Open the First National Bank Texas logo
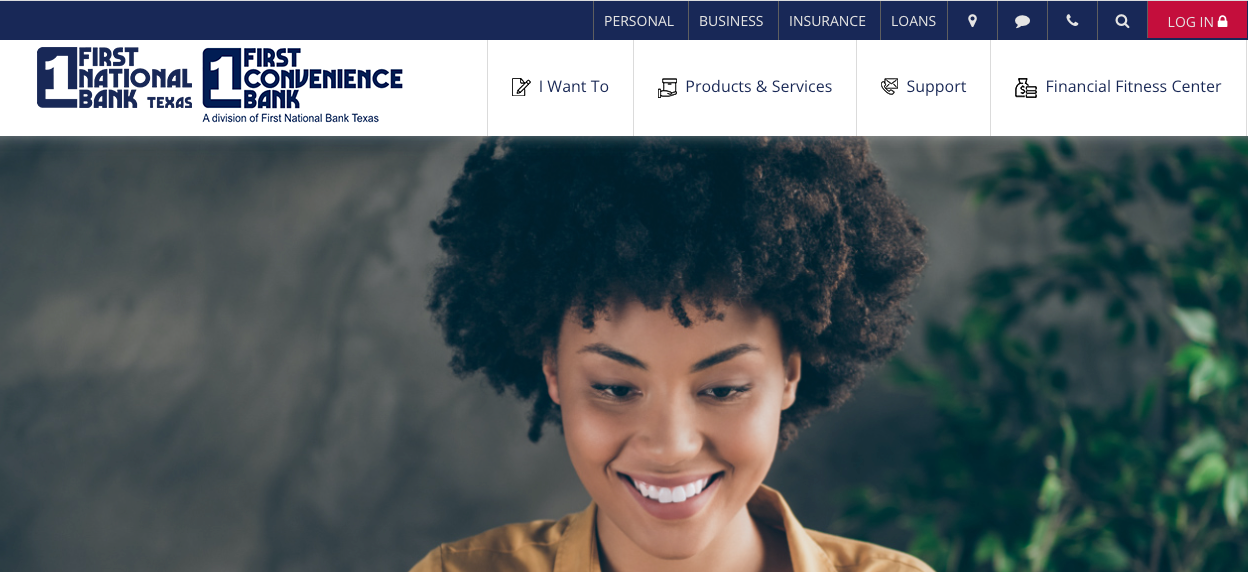This screenshot has width=1248, height=572. pos(114,78)
